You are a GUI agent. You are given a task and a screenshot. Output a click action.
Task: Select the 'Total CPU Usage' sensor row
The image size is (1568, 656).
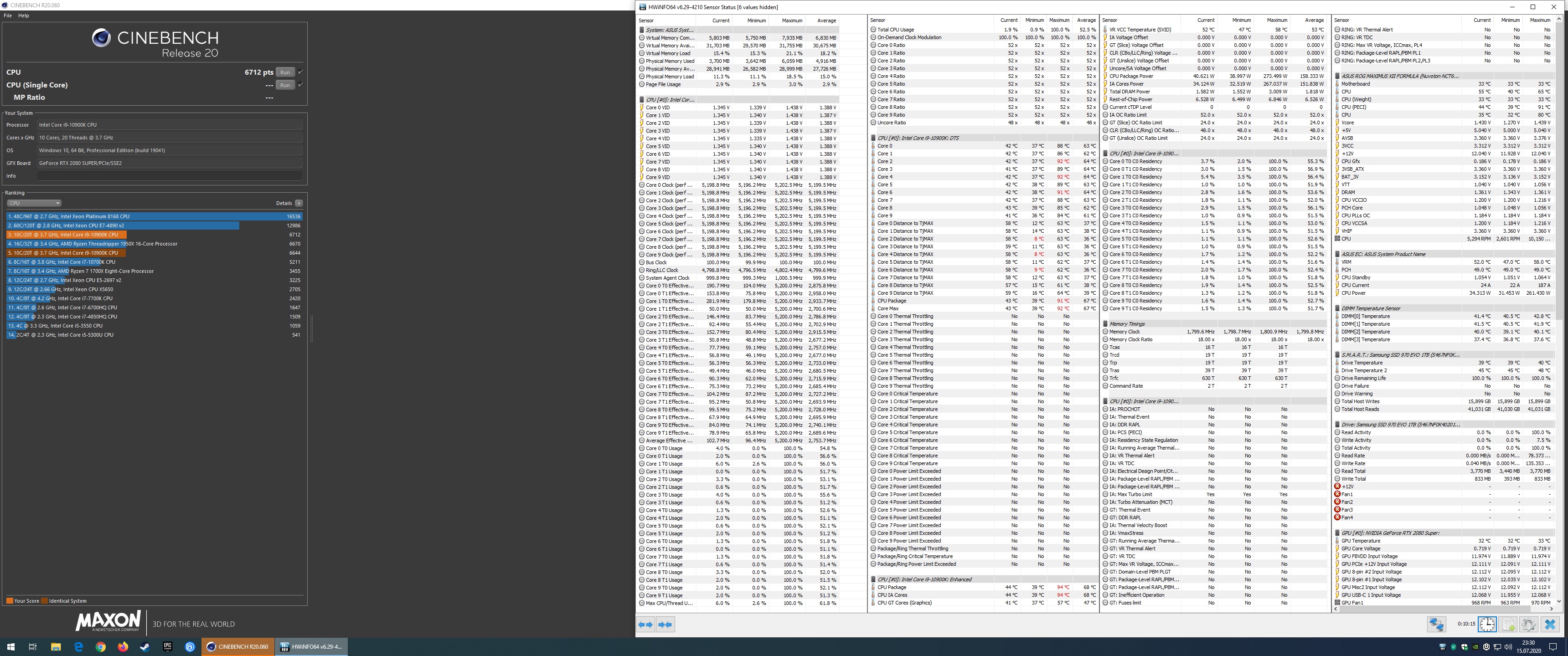[x=983, y=30]
